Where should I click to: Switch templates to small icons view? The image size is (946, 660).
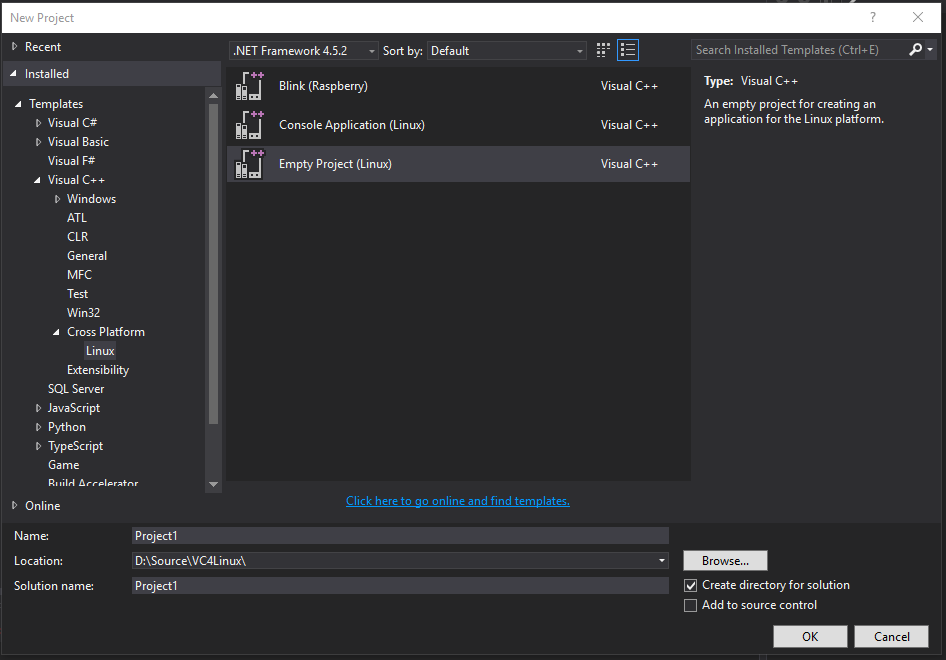pyautogui.click(x=602, y=49)
